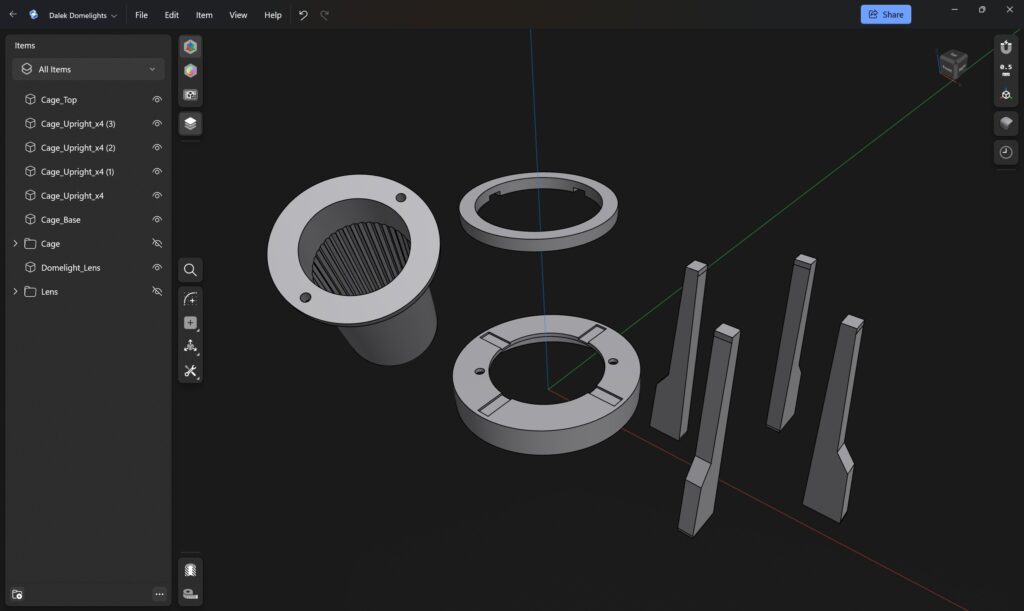This screenshot has width=1024, height=611.
Task: Click the Share button
Action: click(x=885, y=15)
